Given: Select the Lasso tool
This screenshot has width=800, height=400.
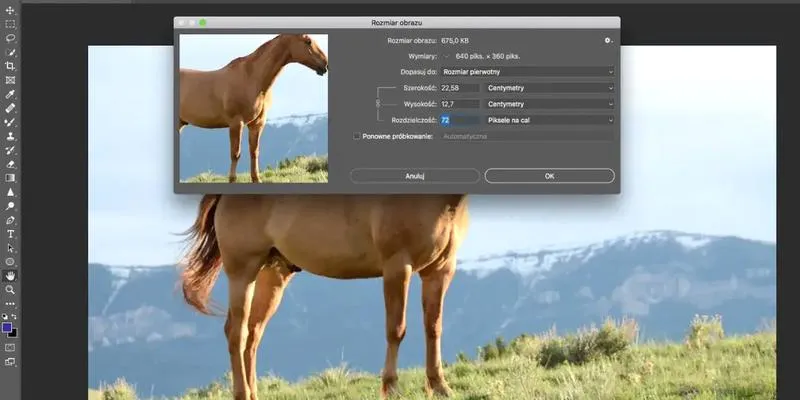Looking at the screenshot, I should [10, 38].
